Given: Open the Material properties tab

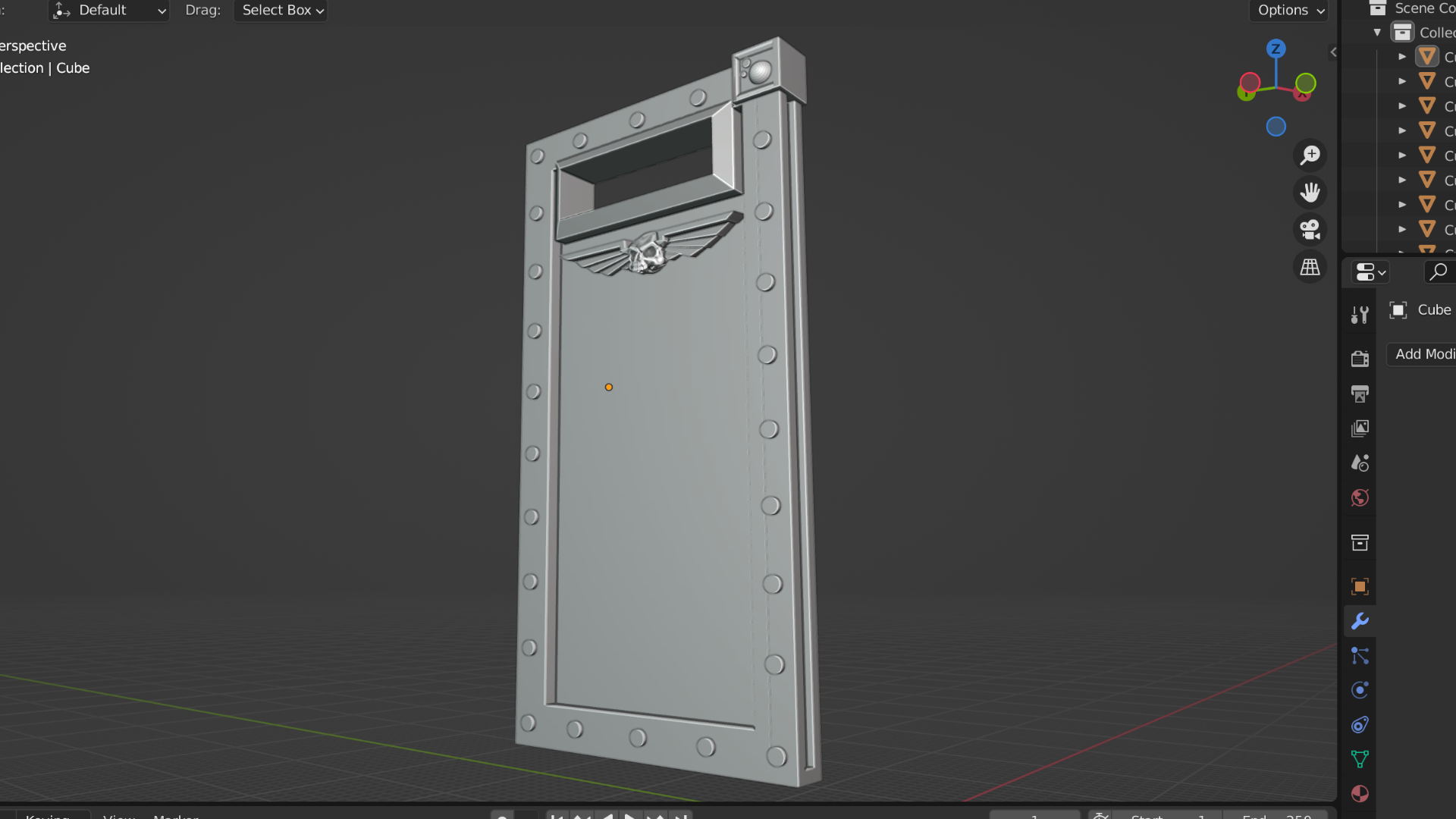Looking at the screenshot, I should 1360,794.
